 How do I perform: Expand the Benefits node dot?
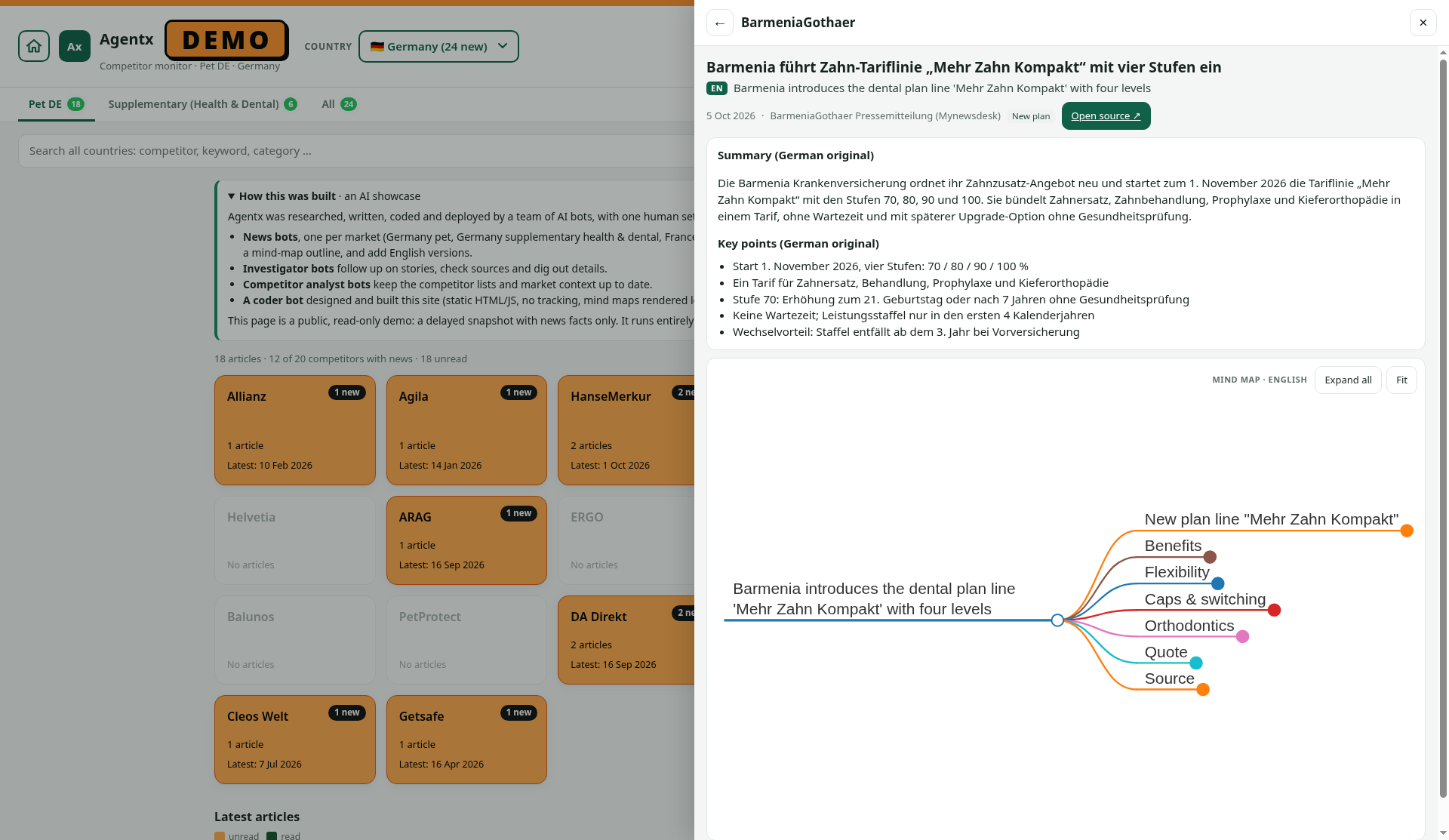click(1210, 557)
